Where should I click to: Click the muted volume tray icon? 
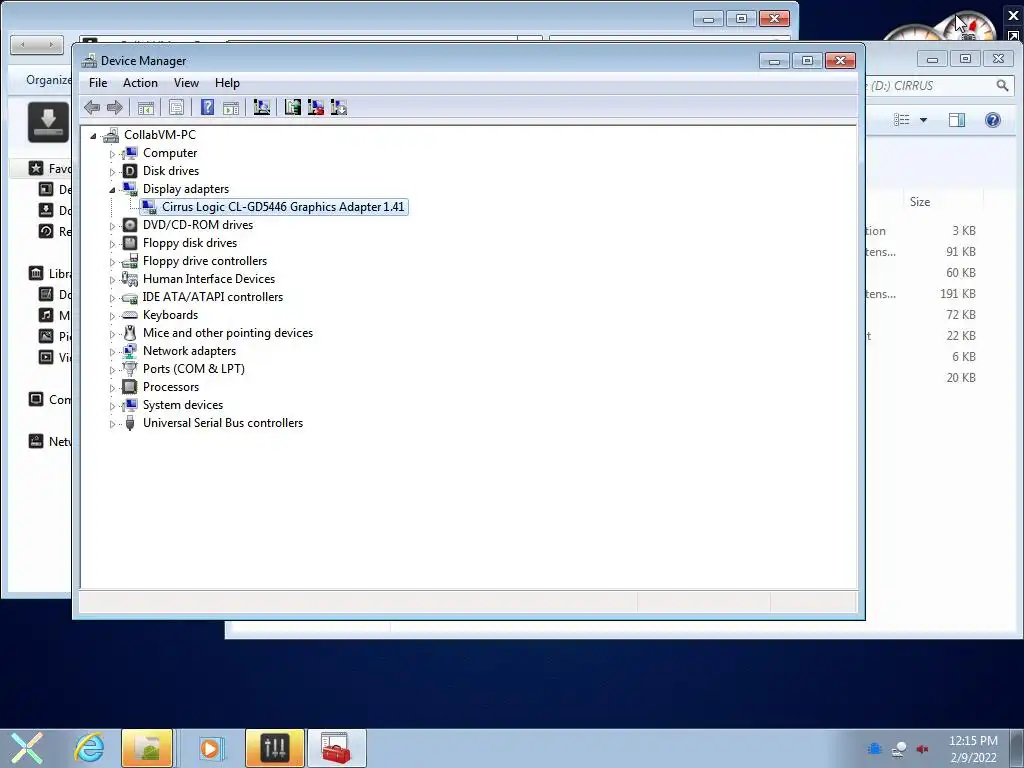[x=923, y=749]
